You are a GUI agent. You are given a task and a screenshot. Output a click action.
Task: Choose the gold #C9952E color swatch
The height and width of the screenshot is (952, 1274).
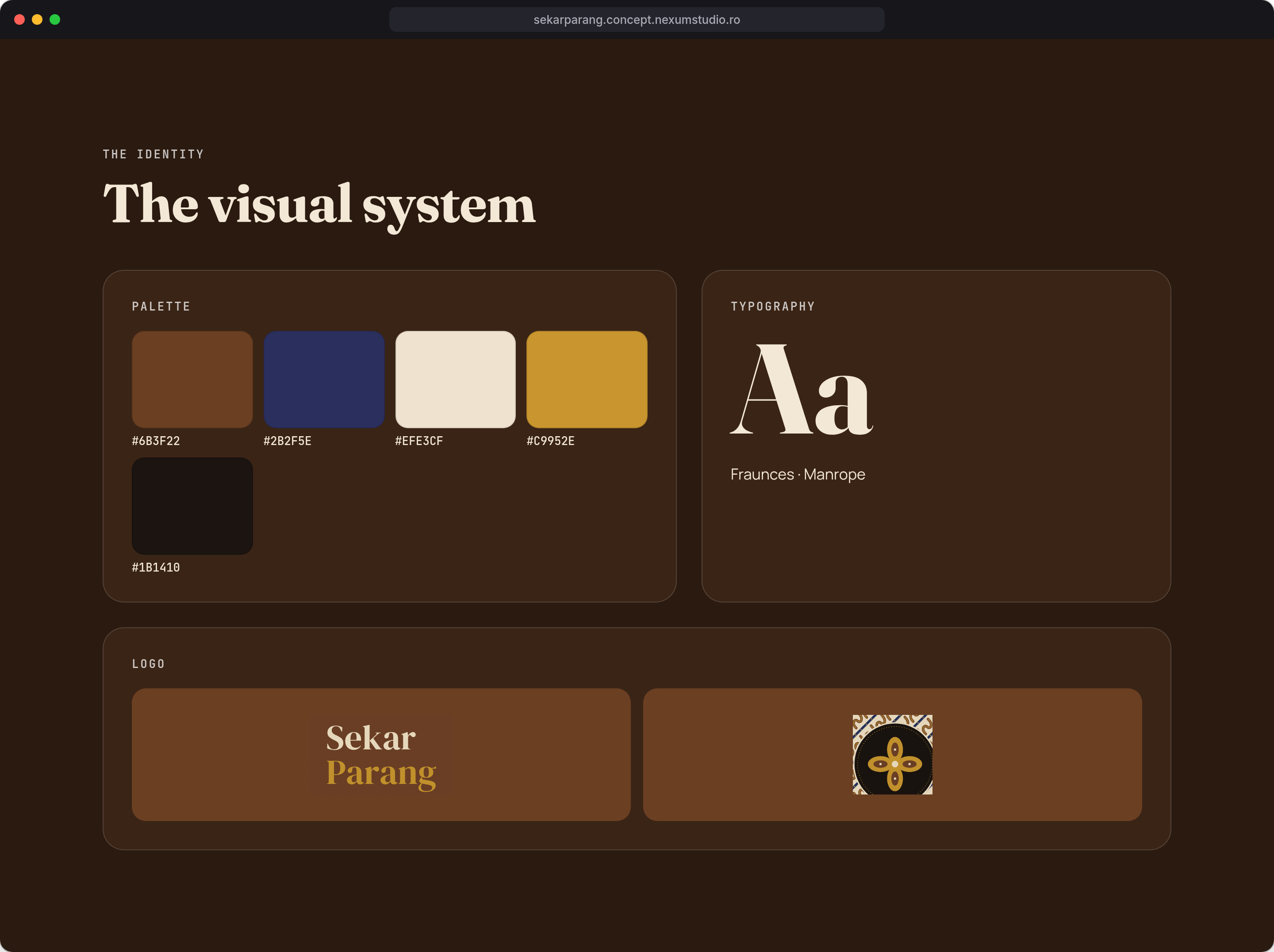587,380
